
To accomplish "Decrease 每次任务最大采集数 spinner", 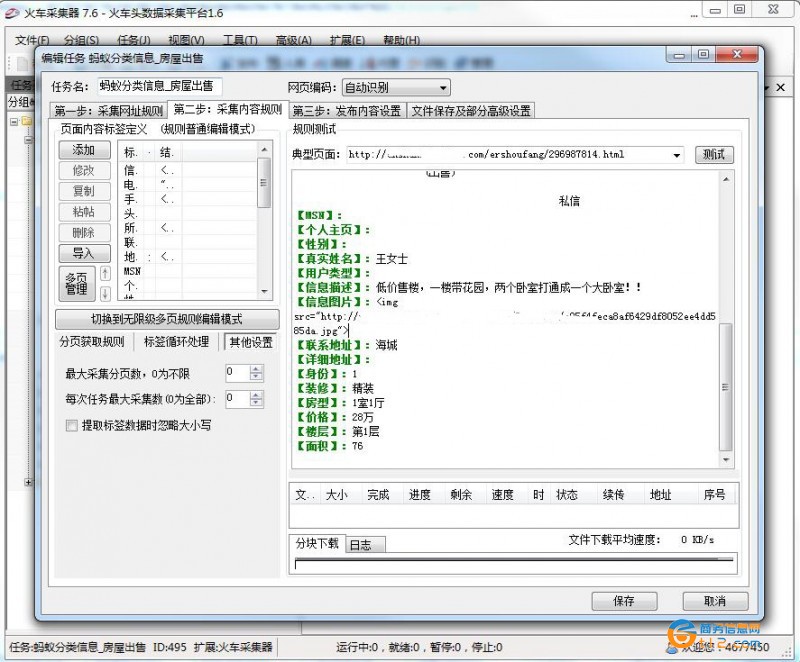I will (257, 403).
